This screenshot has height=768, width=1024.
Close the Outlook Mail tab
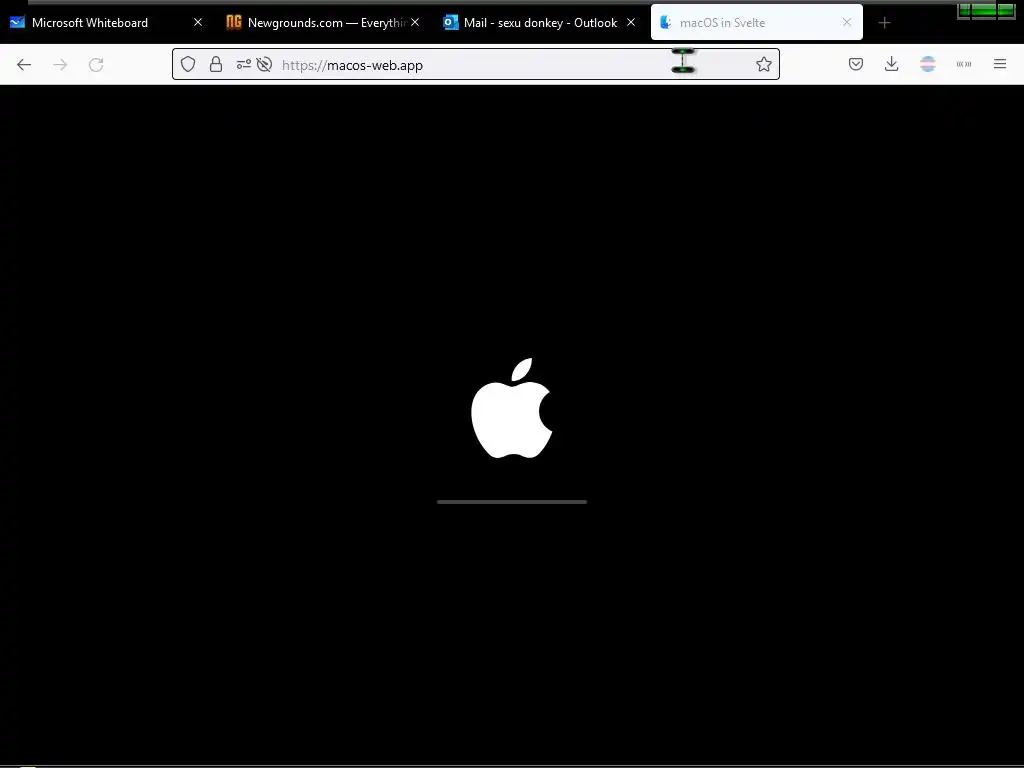click(631, 22)
